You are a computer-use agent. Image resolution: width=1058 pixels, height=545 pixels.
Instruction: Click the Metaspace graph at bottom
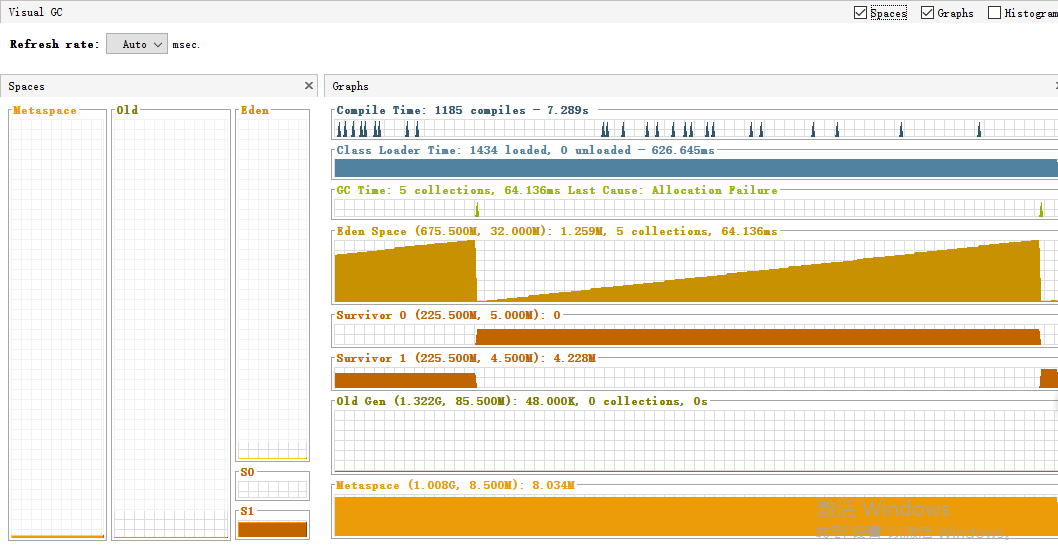pyautogui.click(x=696, y=516)
